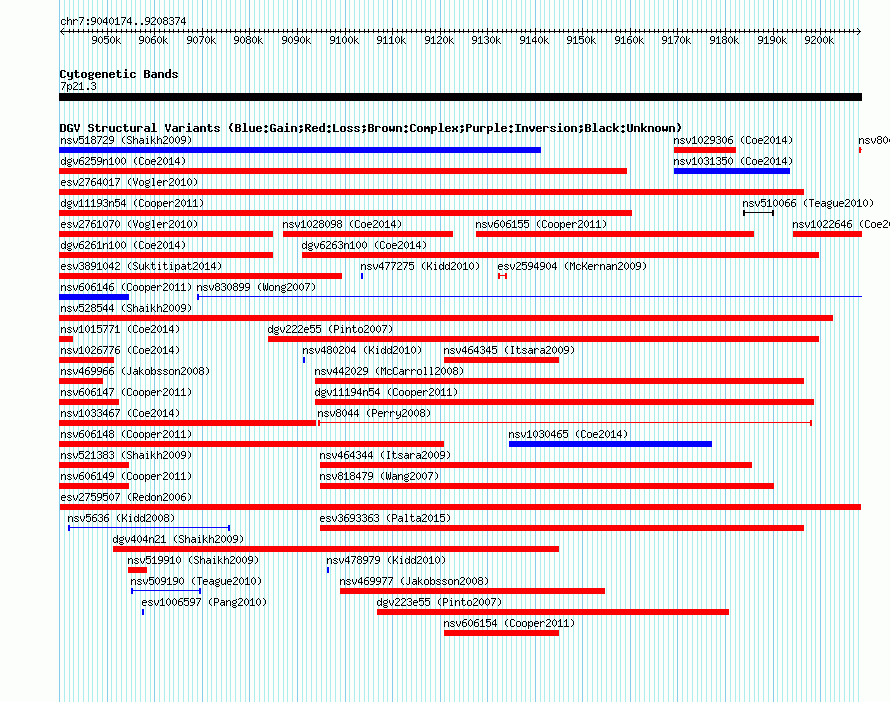Select nsv469966 (Jakobsson2008) label
The width and height of the screenshot is (890, 702).
point(135,371)
